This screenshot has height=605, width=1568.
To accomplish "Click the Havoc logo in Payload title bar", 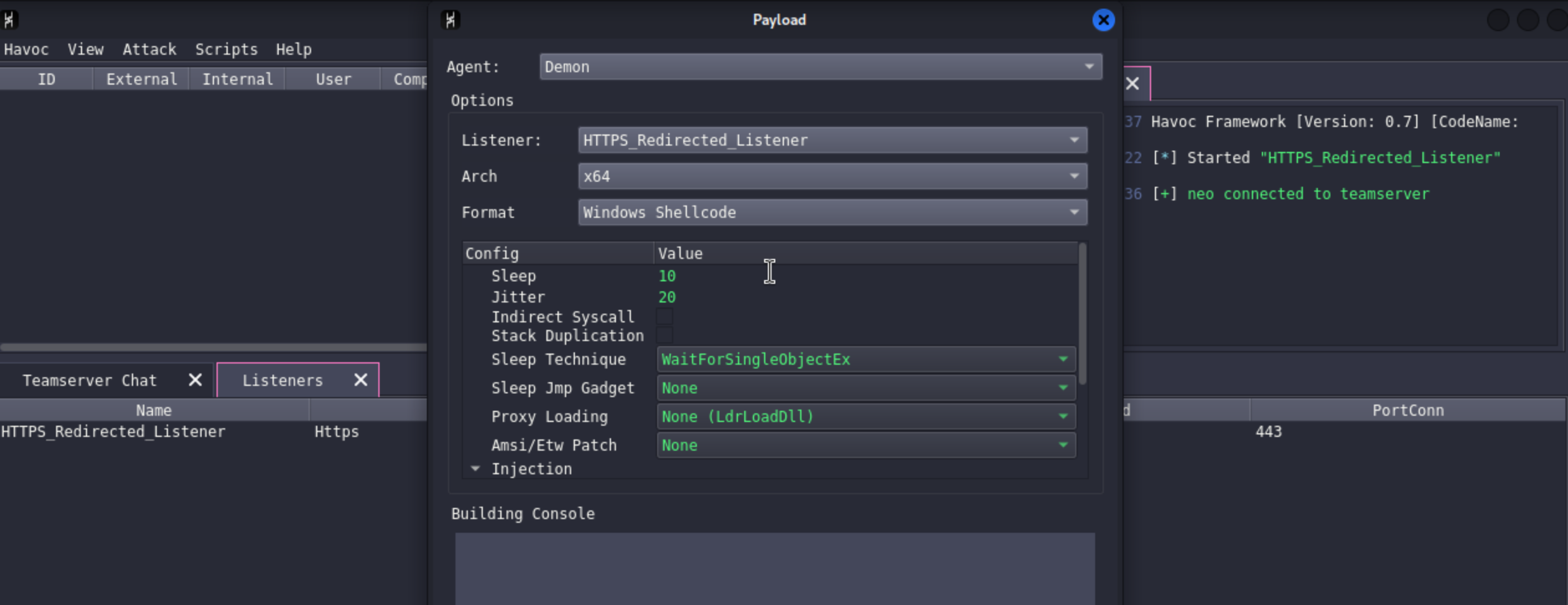I will [x=451, y=20].
